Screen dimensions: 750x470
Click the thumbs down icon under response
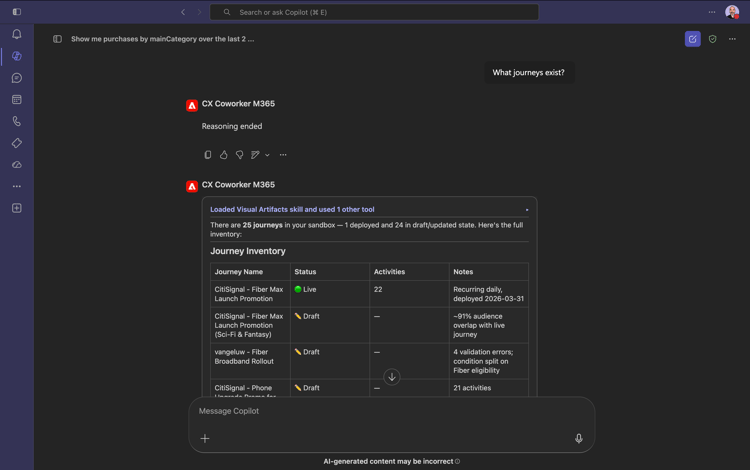point(239,154)
